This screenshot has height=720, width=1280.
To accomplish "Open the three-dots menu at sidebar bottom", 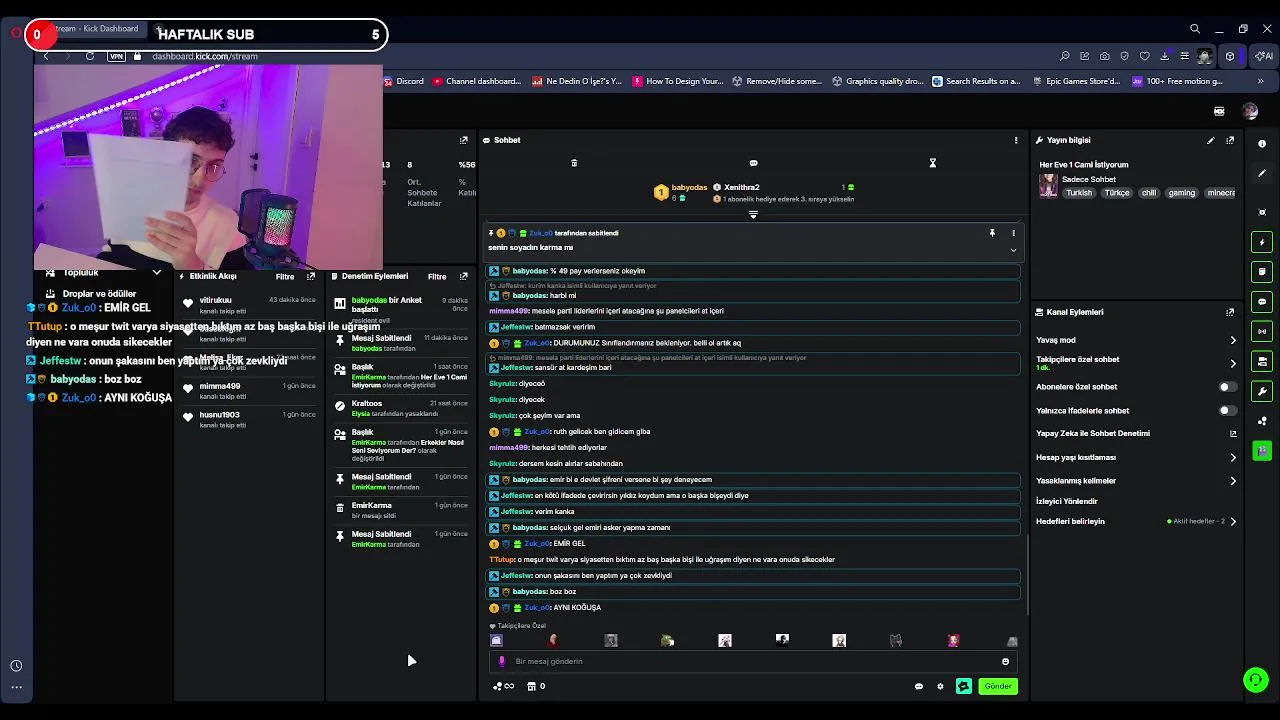I will [16, 687].
